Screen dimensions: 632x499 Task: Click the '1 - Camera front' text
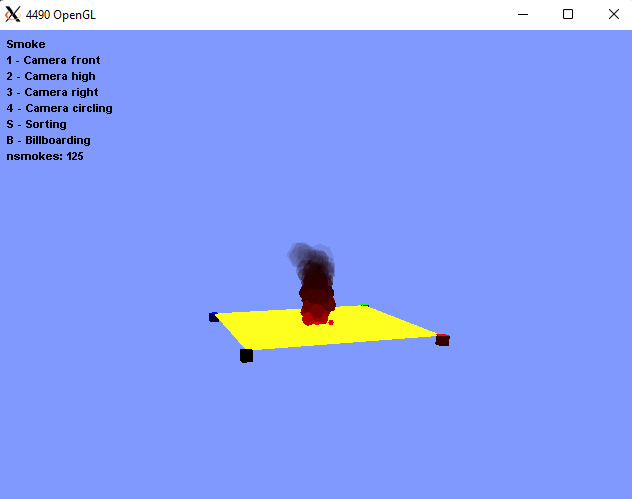coord(53,60)
